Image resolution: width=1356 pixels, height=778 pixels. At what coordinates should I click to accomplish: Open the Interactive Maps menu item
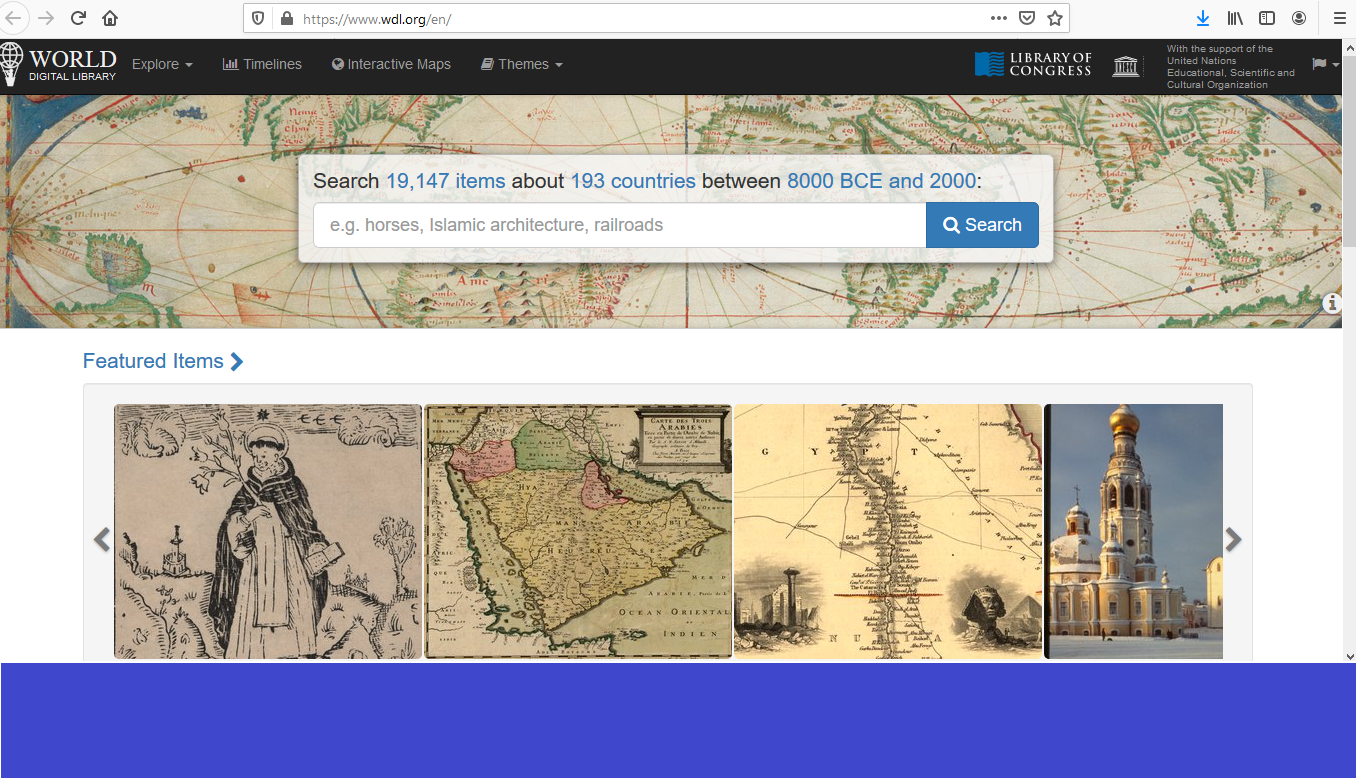click(x=391, y=64)
